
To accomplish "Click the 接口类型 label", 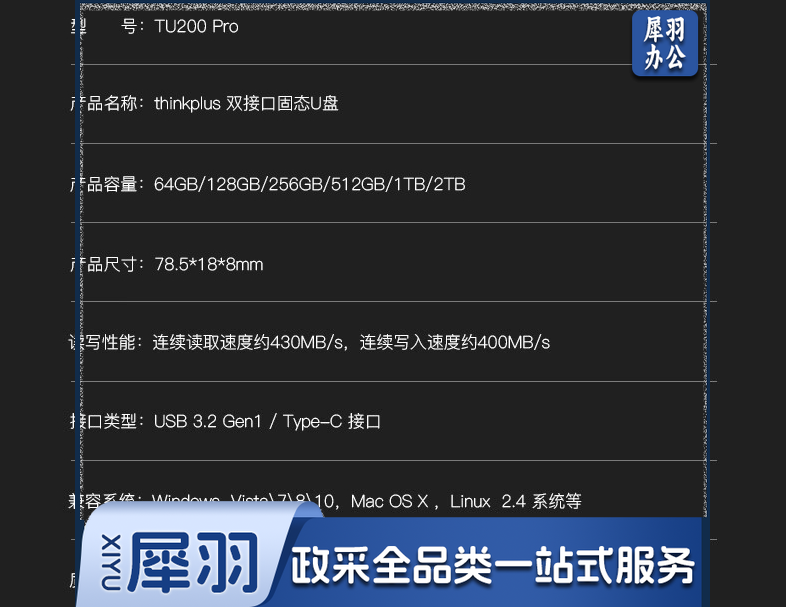I will pos(105,422).
